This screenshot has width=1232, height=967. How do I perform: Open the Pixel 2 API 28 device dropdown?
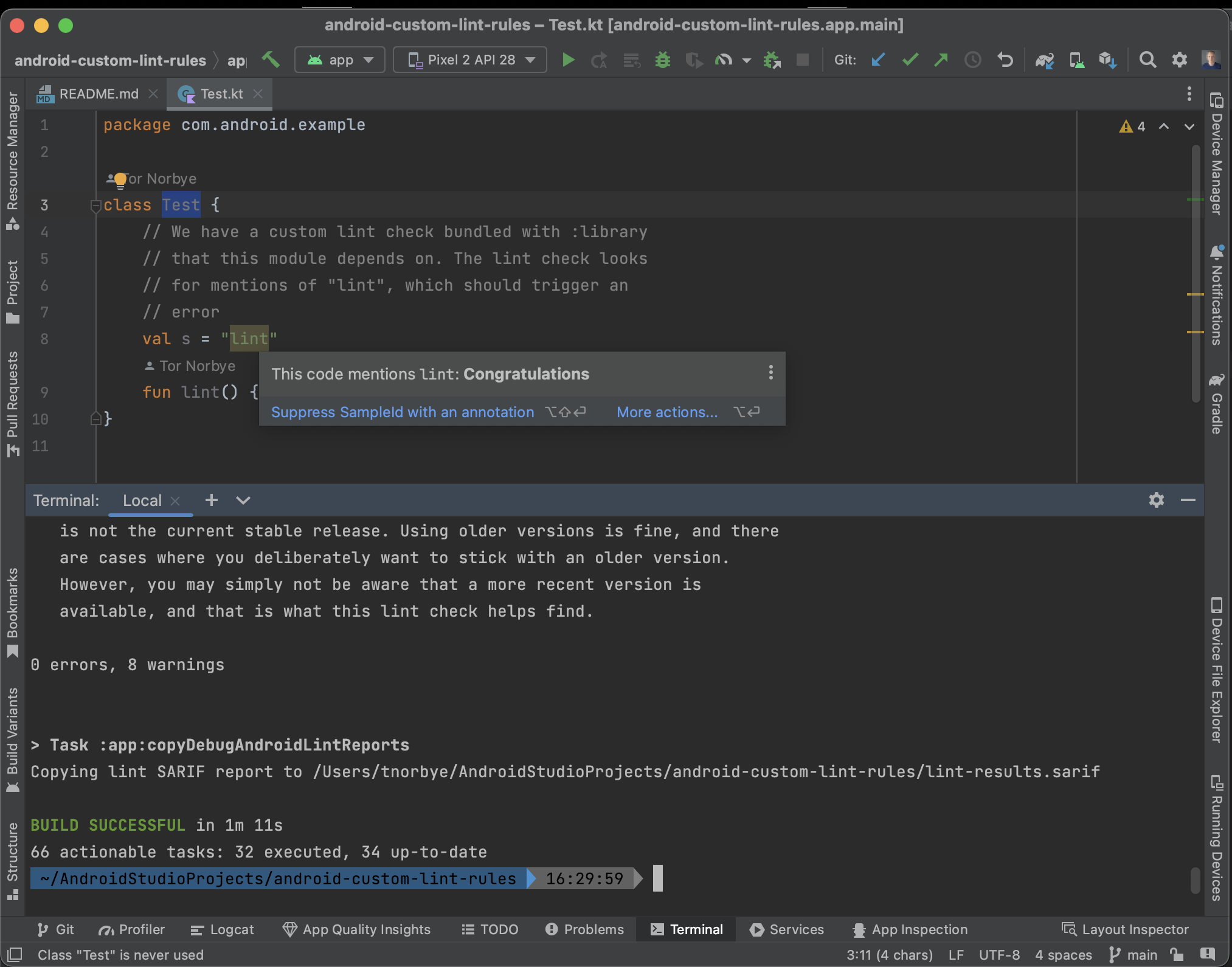point(470,60)
